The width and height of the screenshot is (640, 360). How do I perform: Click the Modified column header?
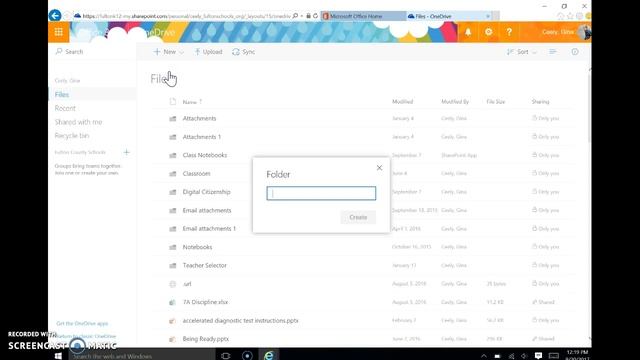(402, 102)
